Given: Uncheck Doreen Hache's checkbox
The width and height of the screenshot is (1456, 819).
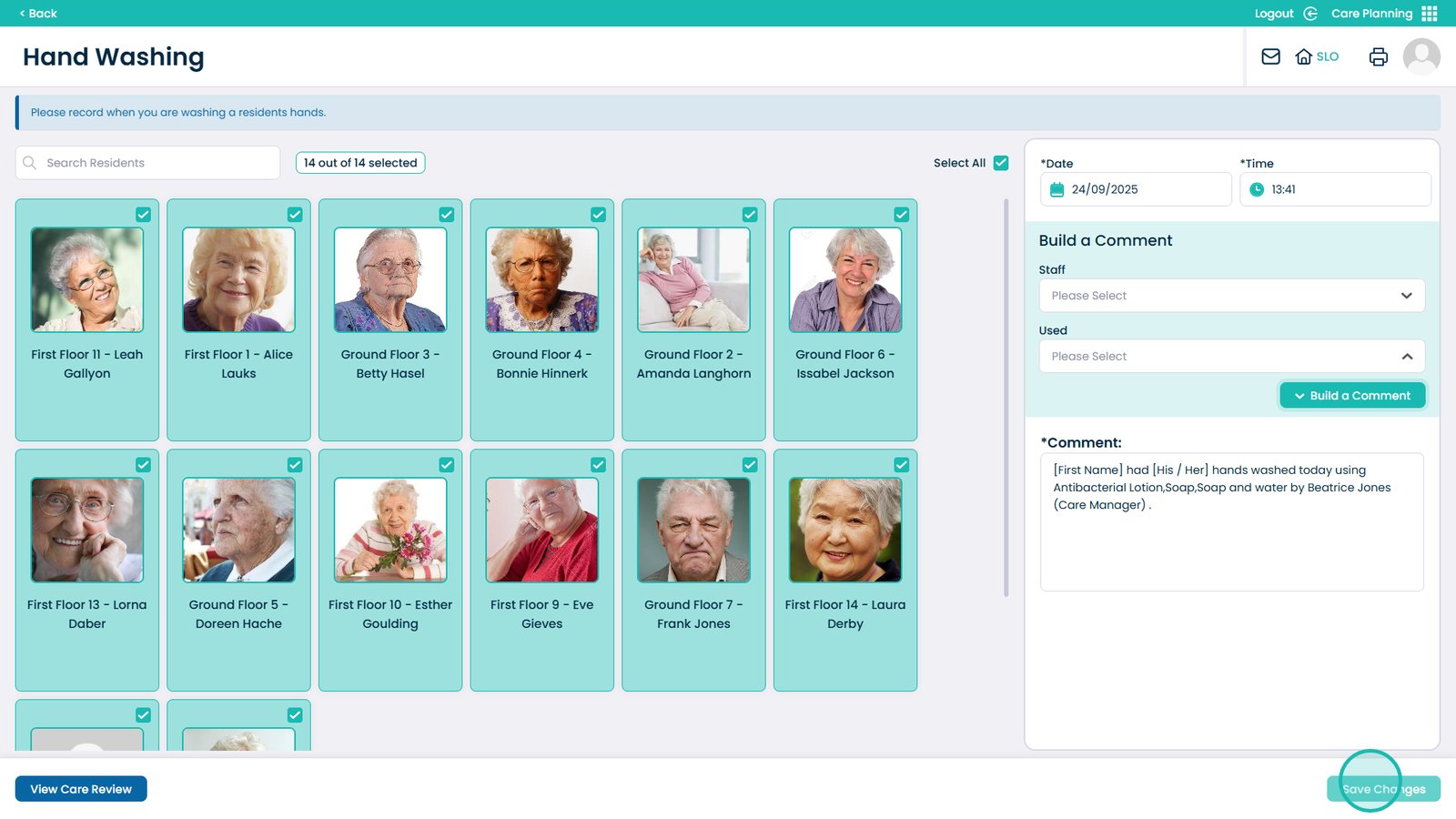Looking at the screenshot, I should (295, 465).
